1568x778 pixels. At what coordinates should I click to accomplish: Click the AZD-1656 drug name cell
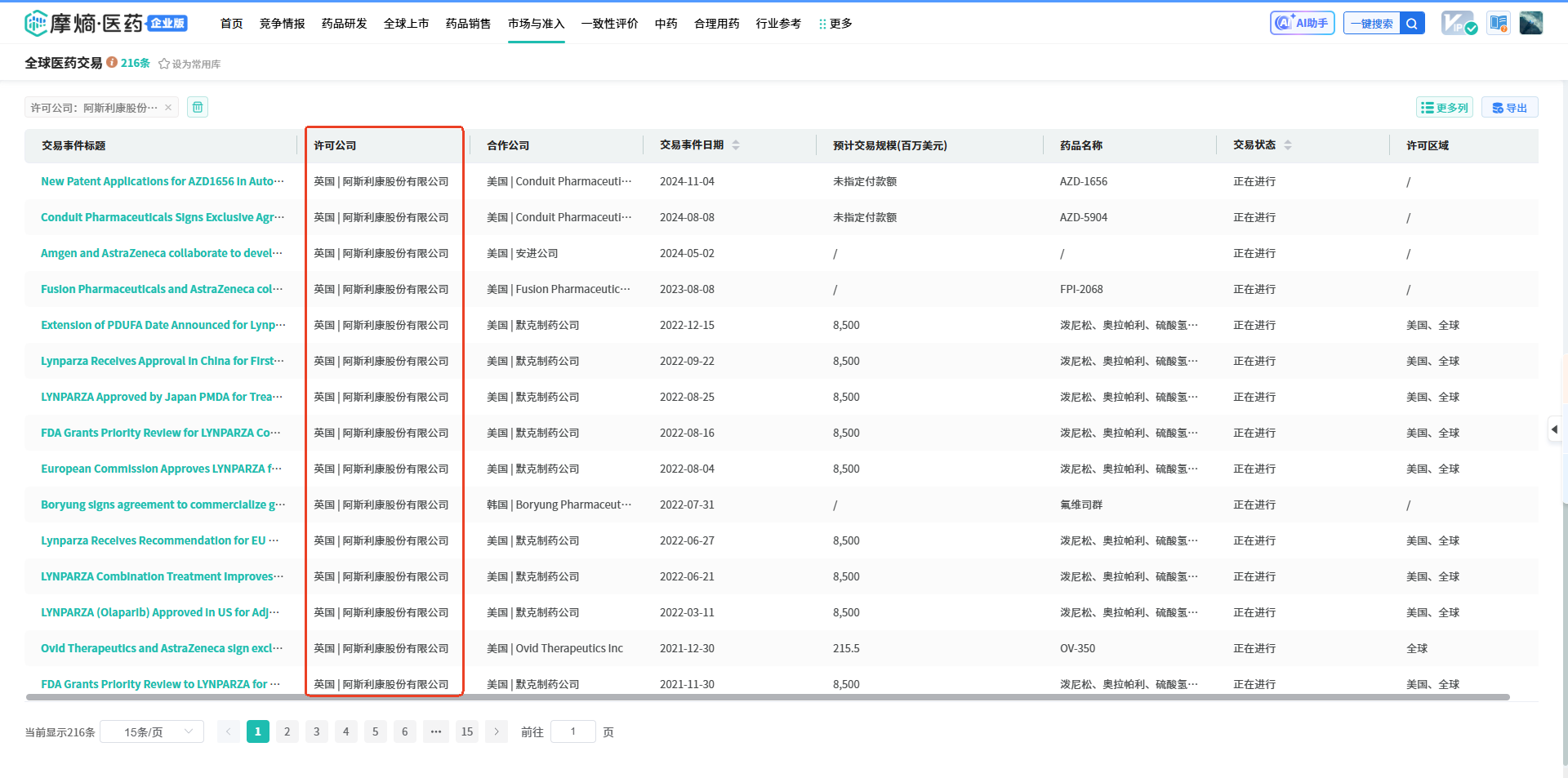[1084, 181]
